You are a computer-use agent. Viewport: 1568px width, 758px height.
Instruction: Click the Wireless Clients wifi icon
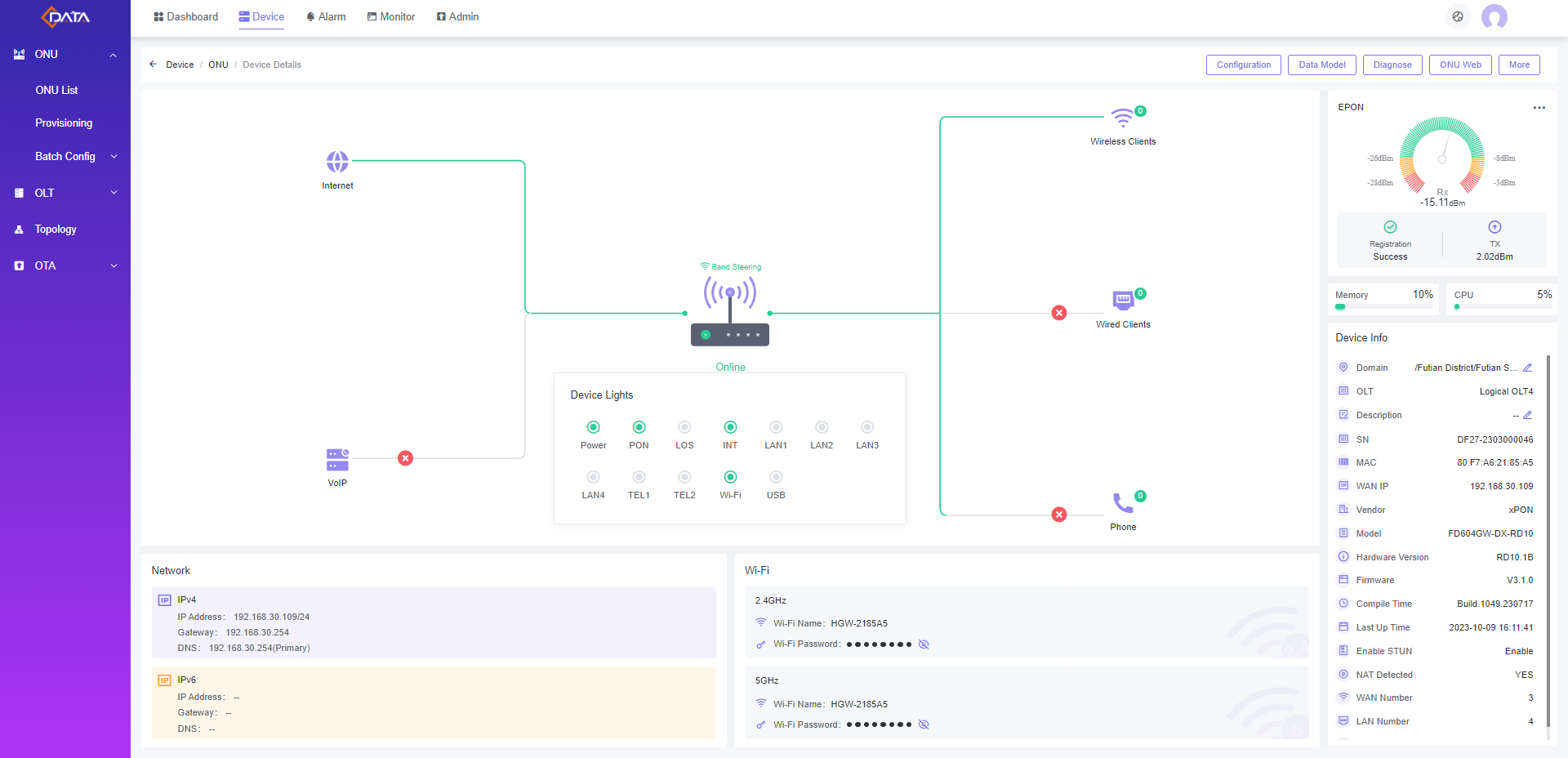tap(1123, 118)
